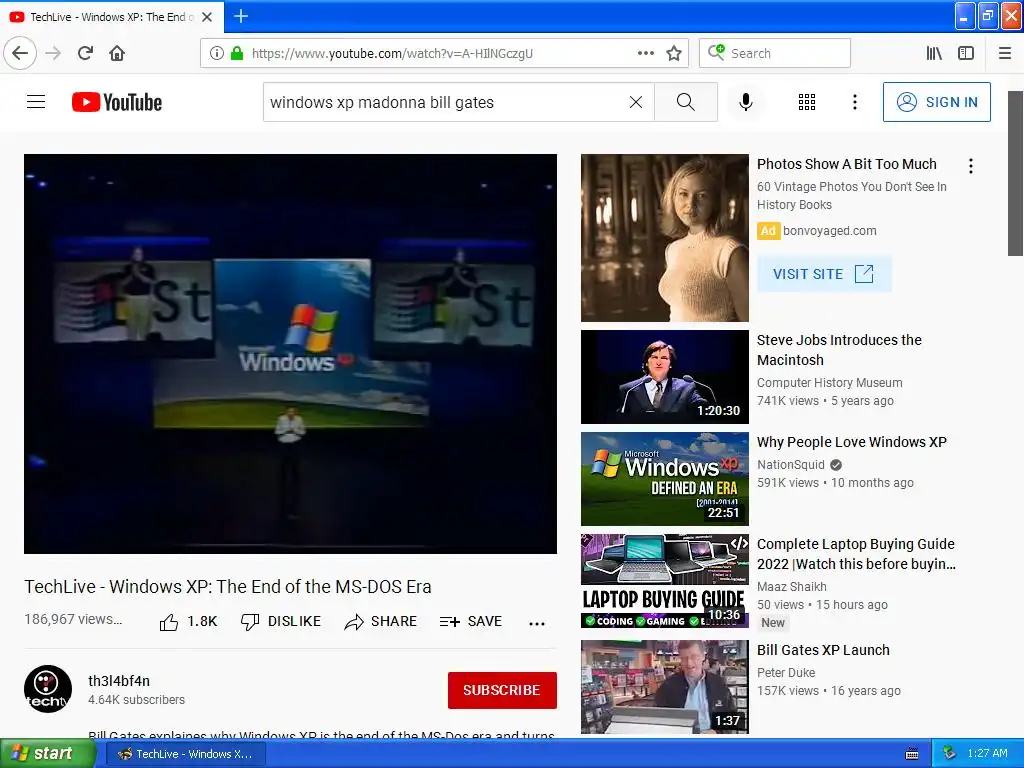The image size is (1024, 768).
Task: Click Why People Love Windows XP title
Action: (x=852, y=442)
